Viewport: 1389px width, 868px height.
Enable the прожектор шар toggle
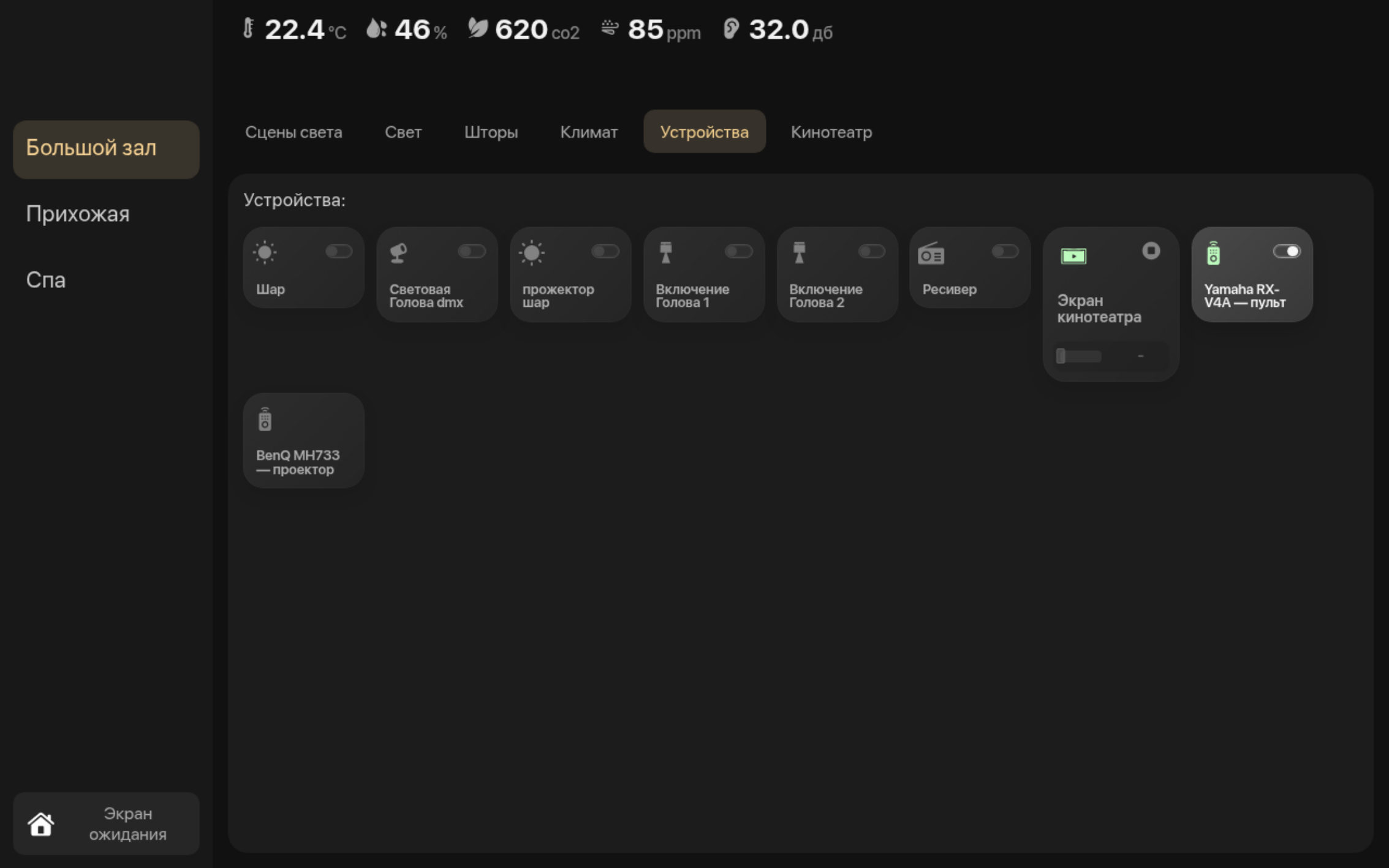click(x=605, y=251)
